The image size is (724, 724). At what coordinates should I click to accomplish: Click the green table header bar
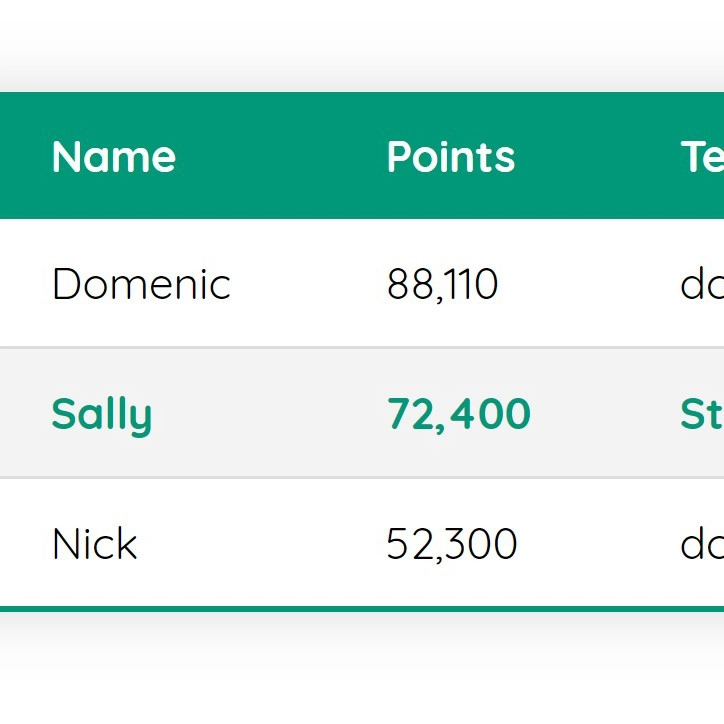362,155
